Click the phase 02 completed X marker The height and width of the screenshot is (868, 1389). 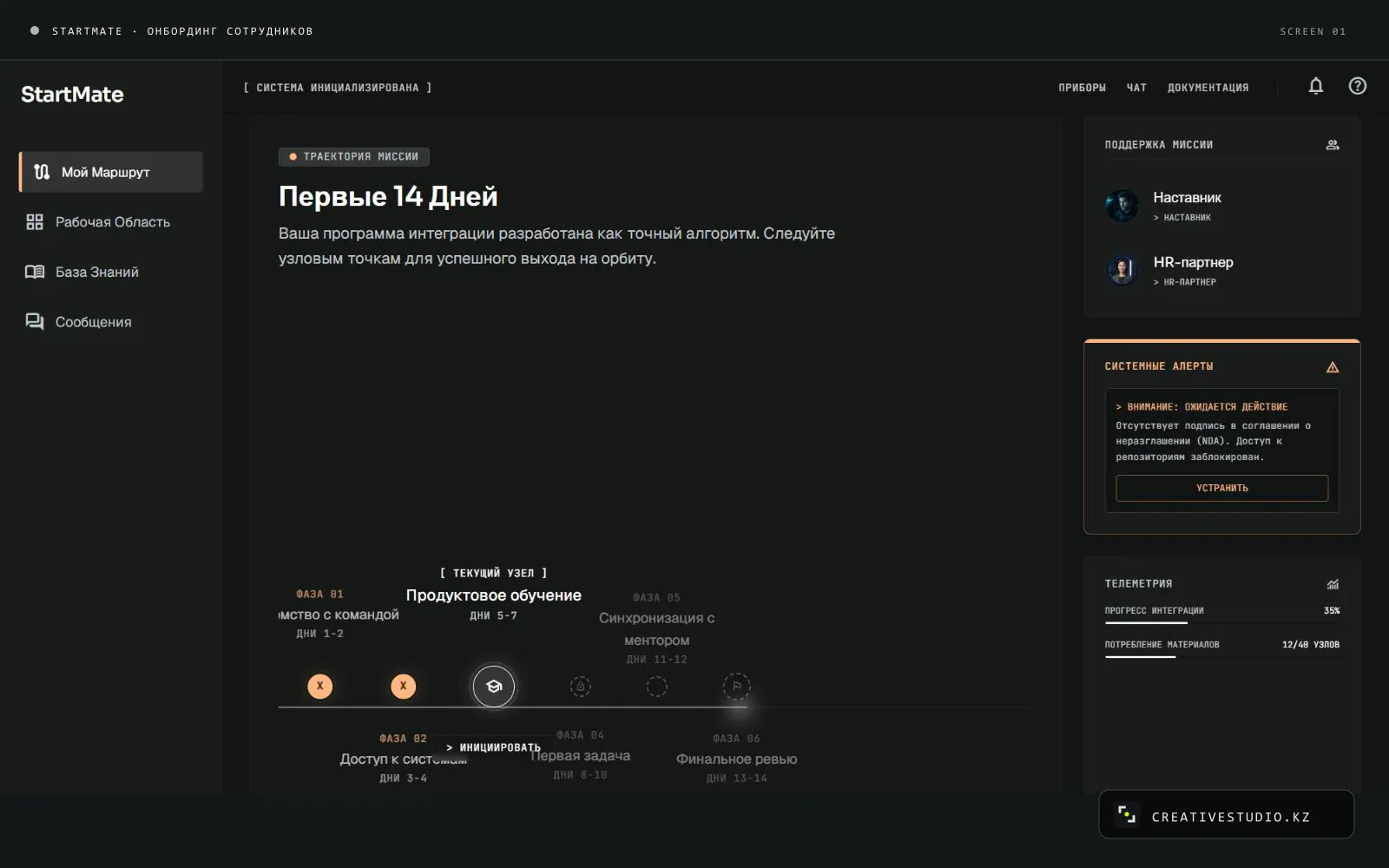[x=404, y=687]
